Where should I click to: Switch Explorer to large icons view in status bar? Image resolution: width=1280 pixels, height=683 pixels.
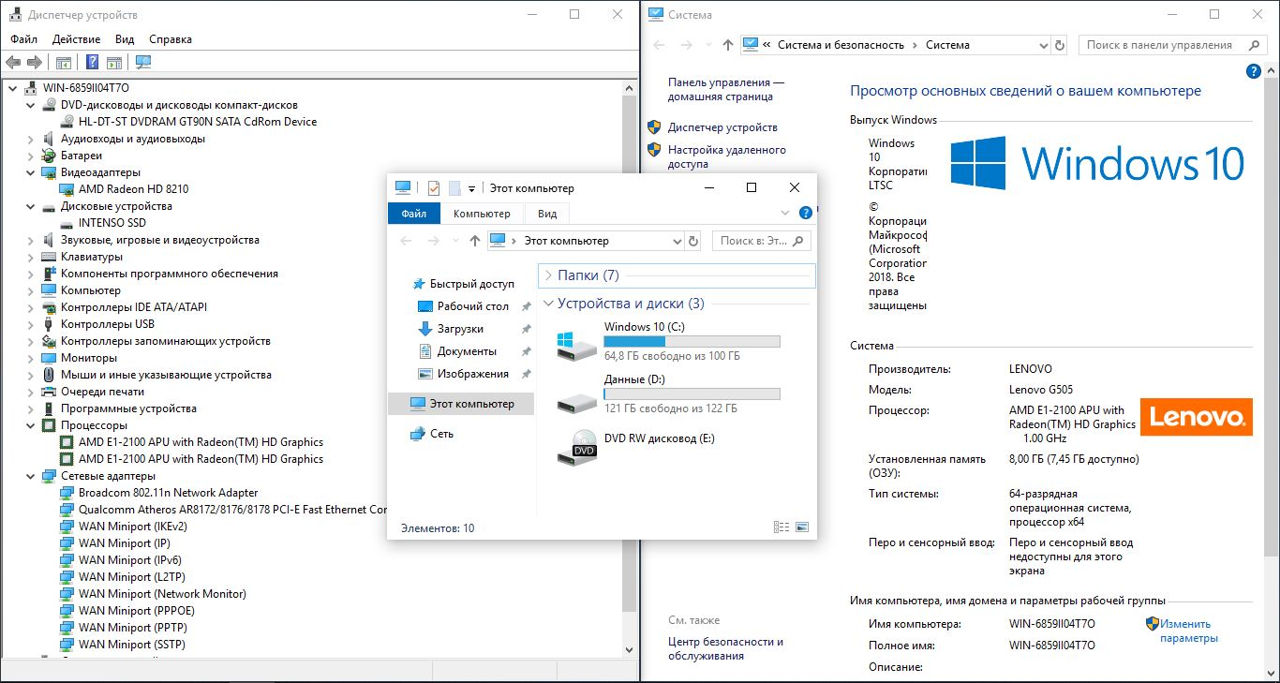pyautogui.click(x=801, y=527)
